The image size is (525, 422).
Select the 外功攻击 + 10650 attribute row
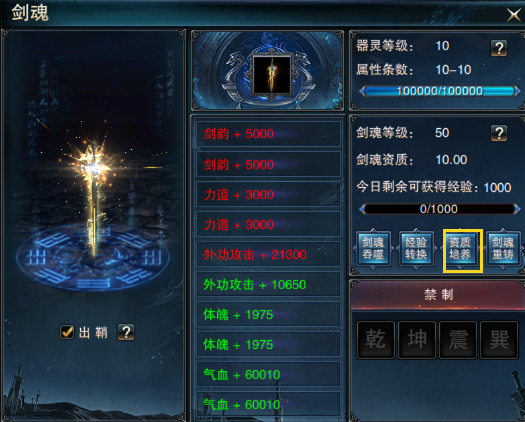click(x=268, y=285)
